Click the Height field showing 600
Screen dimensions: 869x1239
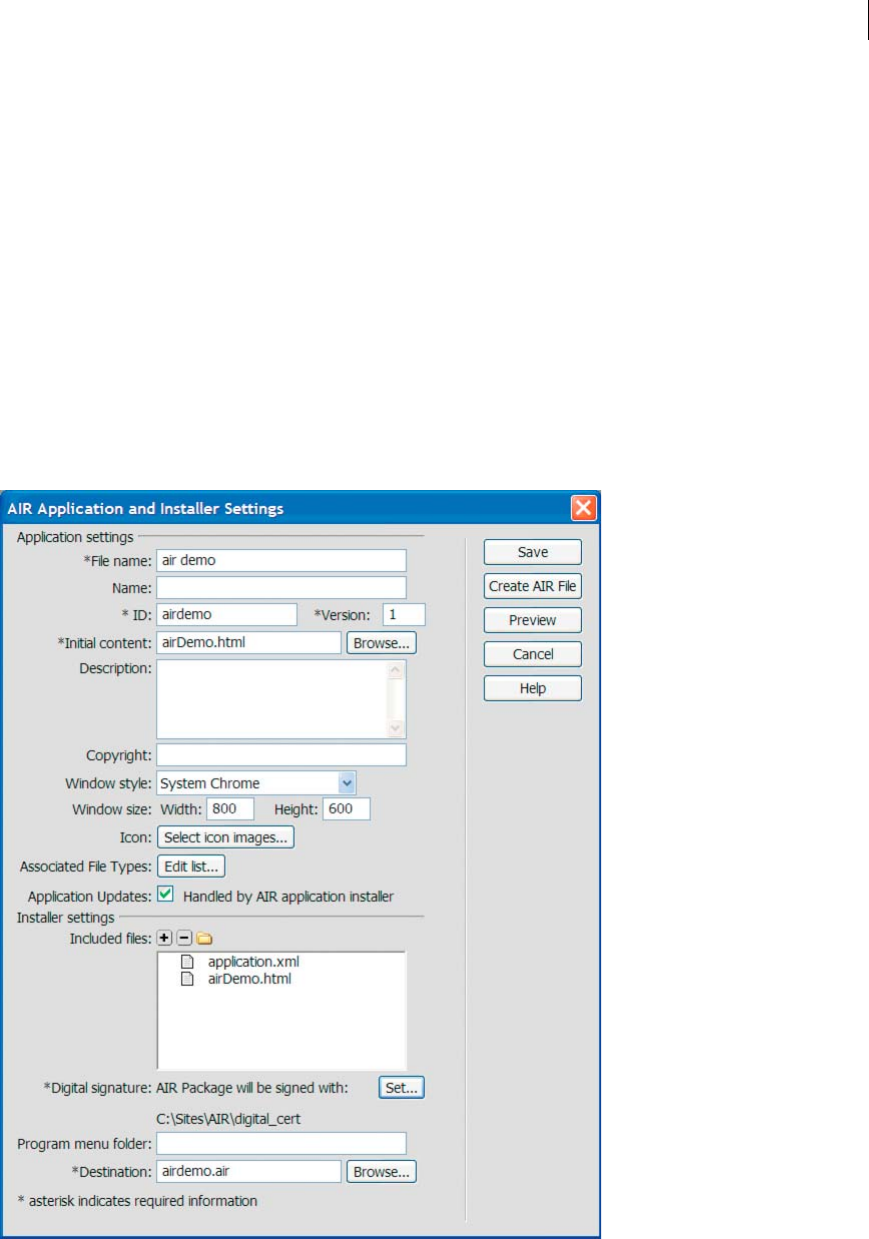pyautogui.click(x=346, y=809)
